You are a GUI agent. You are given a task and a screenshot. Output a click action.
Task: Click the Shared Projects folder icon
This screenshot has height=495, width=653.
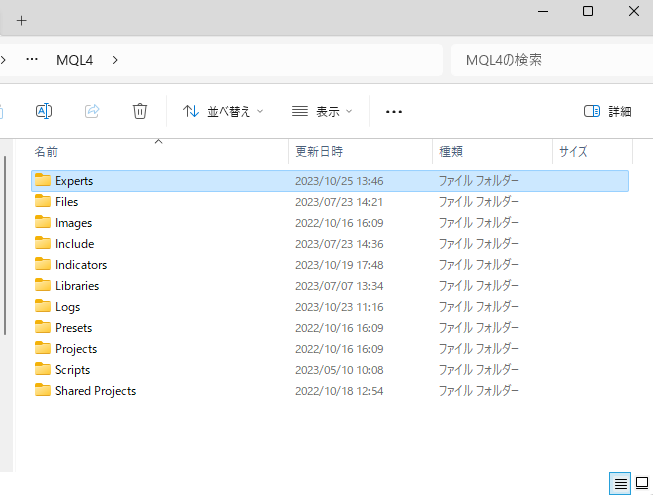point(43,391)
